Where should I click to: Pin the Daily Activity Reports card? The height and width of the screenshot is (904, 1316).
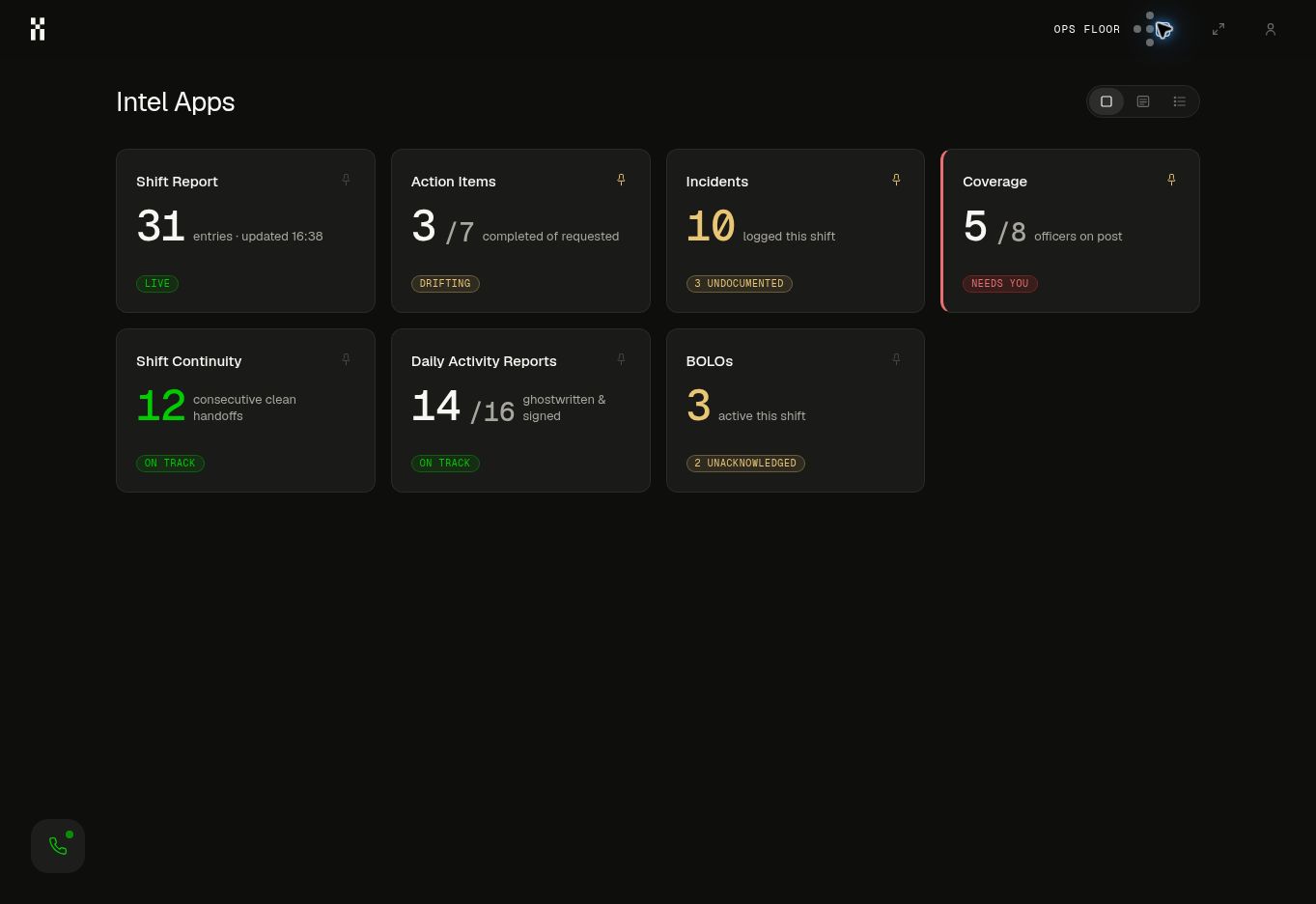click(x=621, y=359)
